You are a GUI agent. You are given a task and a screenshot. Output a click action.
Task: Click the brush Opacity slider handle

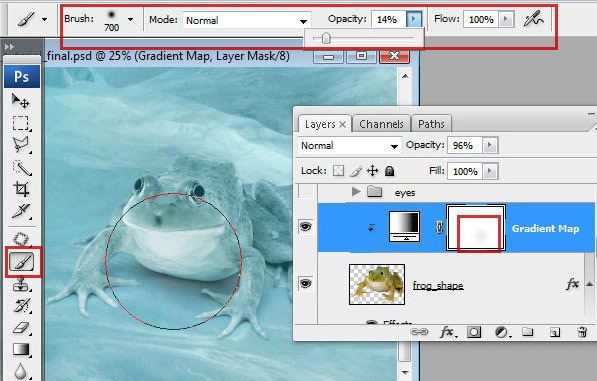[x=326, y=38]
